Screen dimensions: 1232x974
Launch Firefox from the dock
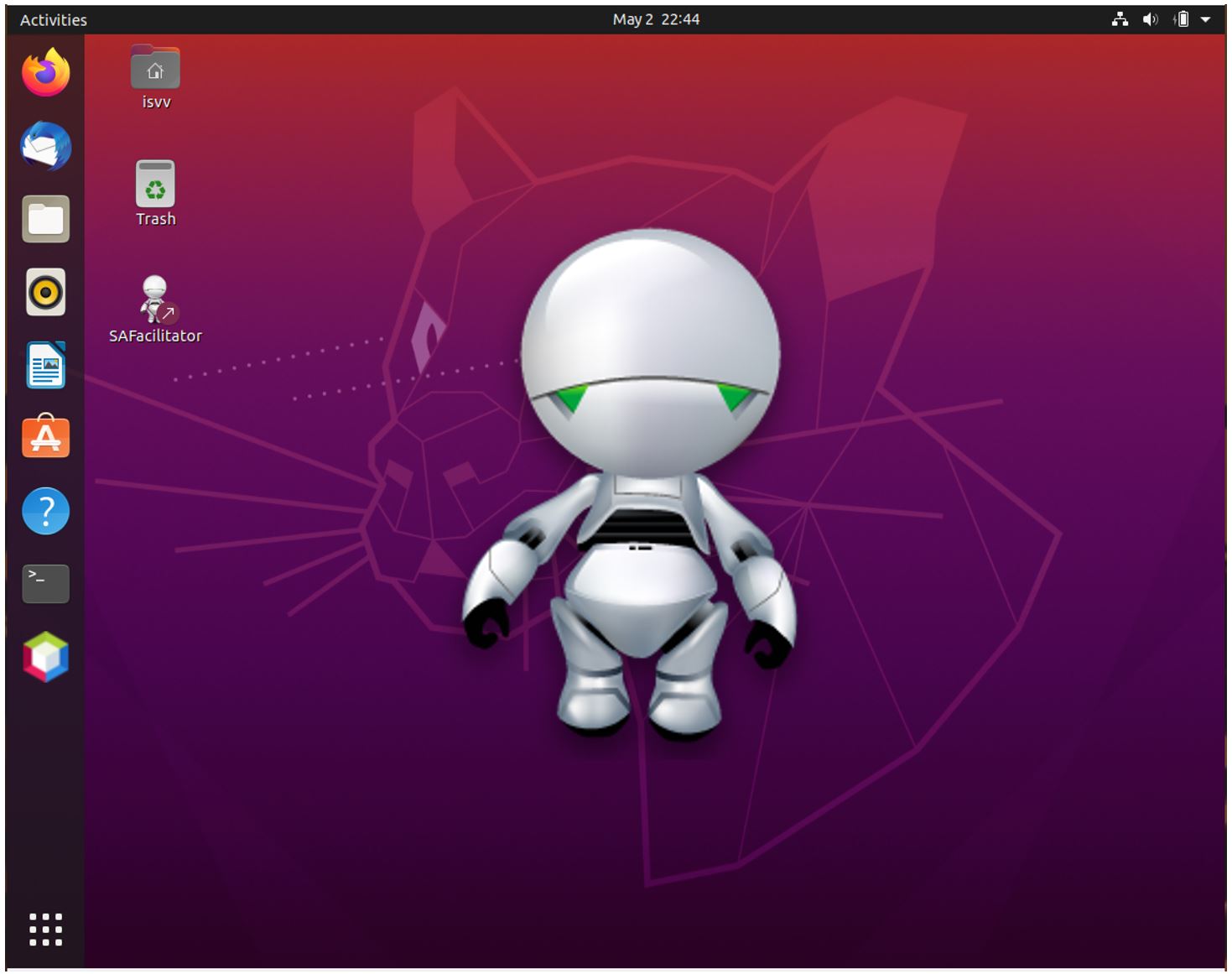[45, 73]
